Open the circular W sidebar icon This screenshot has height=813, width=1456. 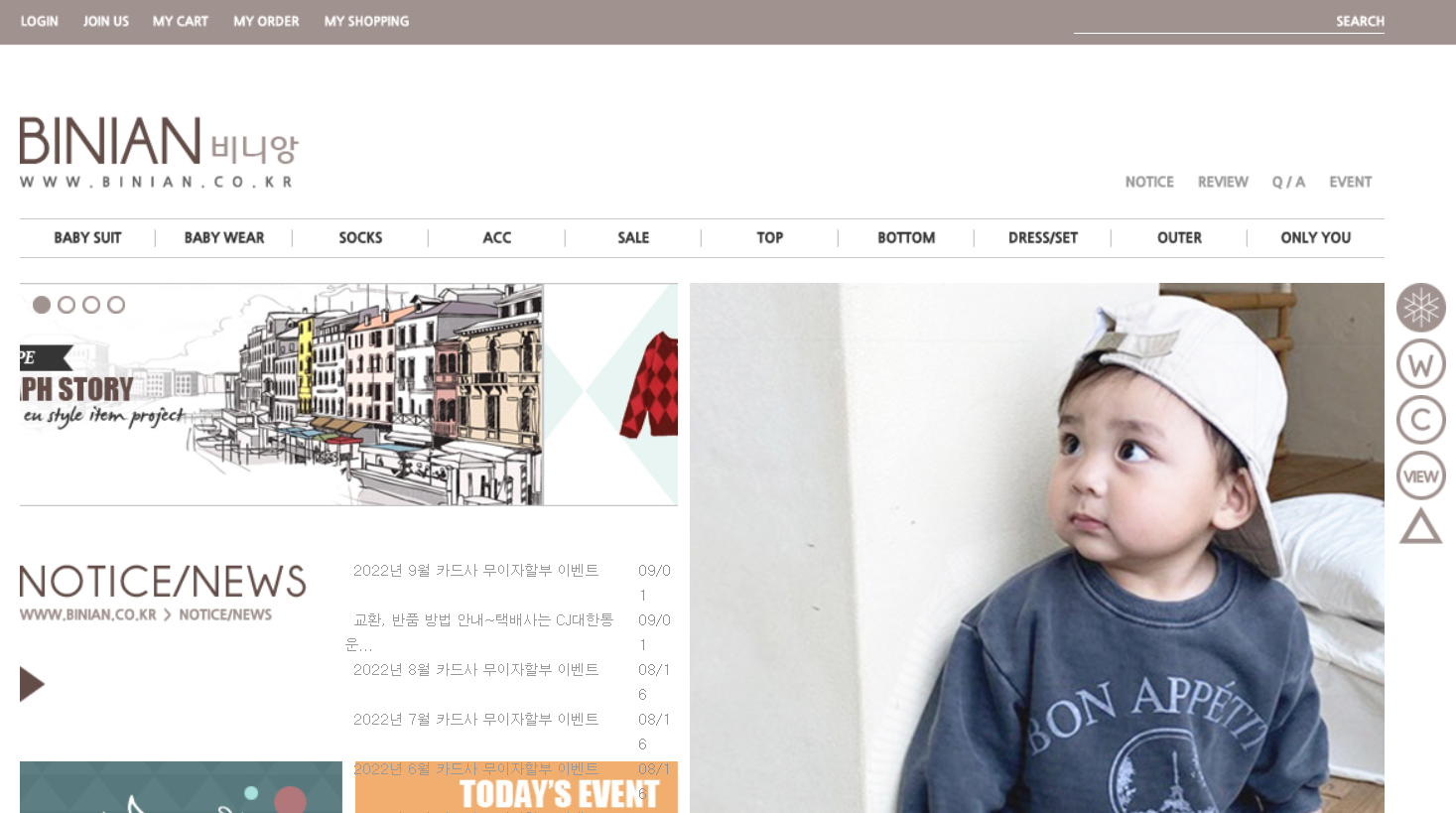click(x=1420, y=364)
